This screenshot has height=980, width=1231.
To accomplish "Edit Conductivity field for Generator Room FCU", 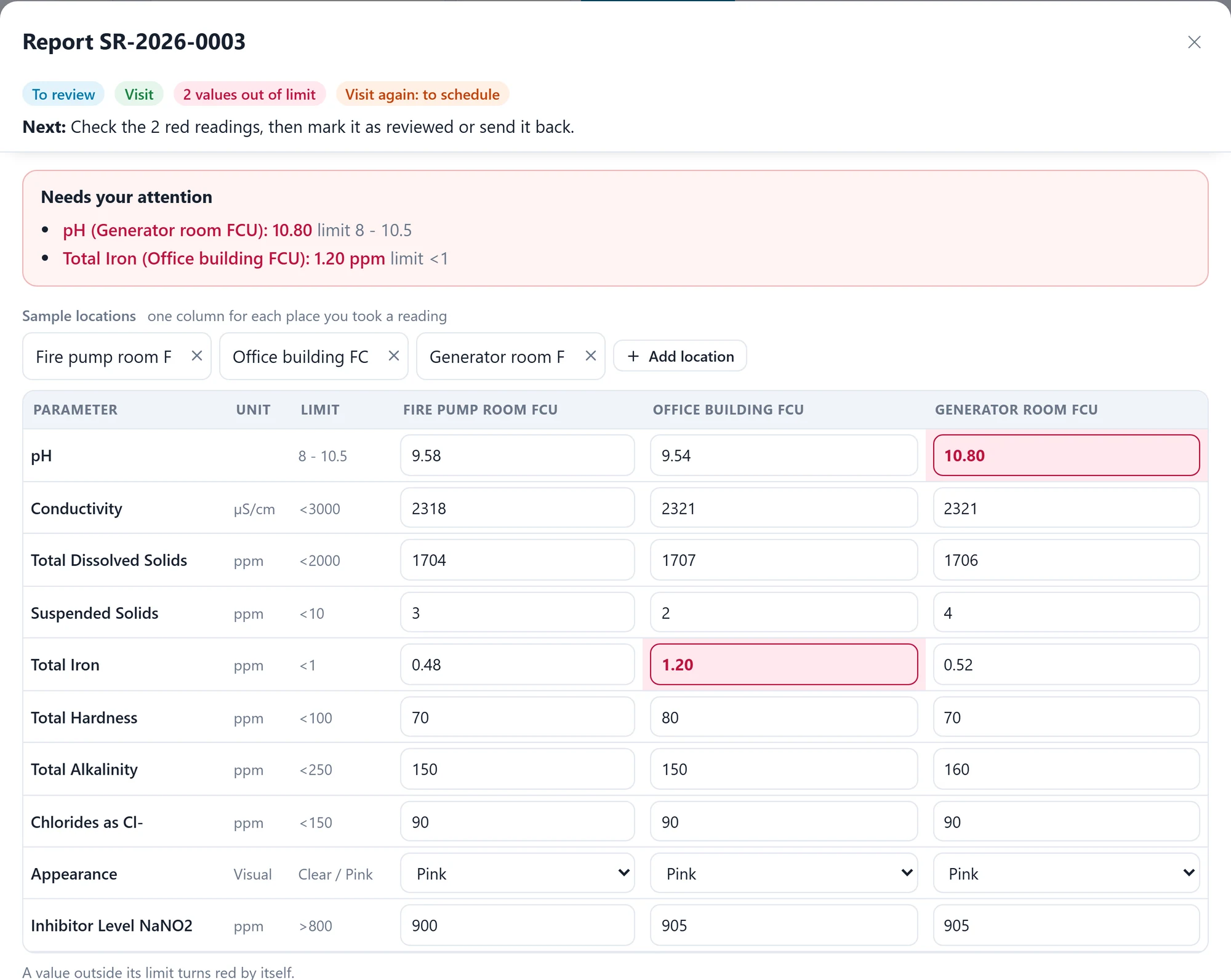I will (x=1066, y=508).
